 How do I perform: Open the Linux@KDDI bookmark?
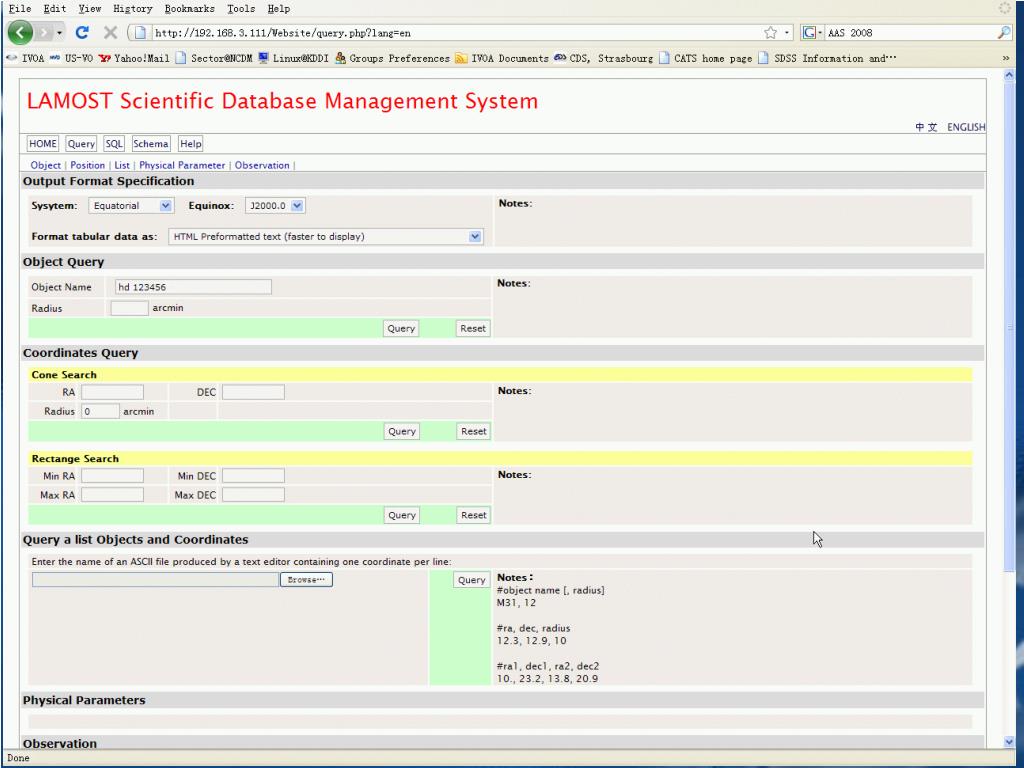tap(293, 58)
